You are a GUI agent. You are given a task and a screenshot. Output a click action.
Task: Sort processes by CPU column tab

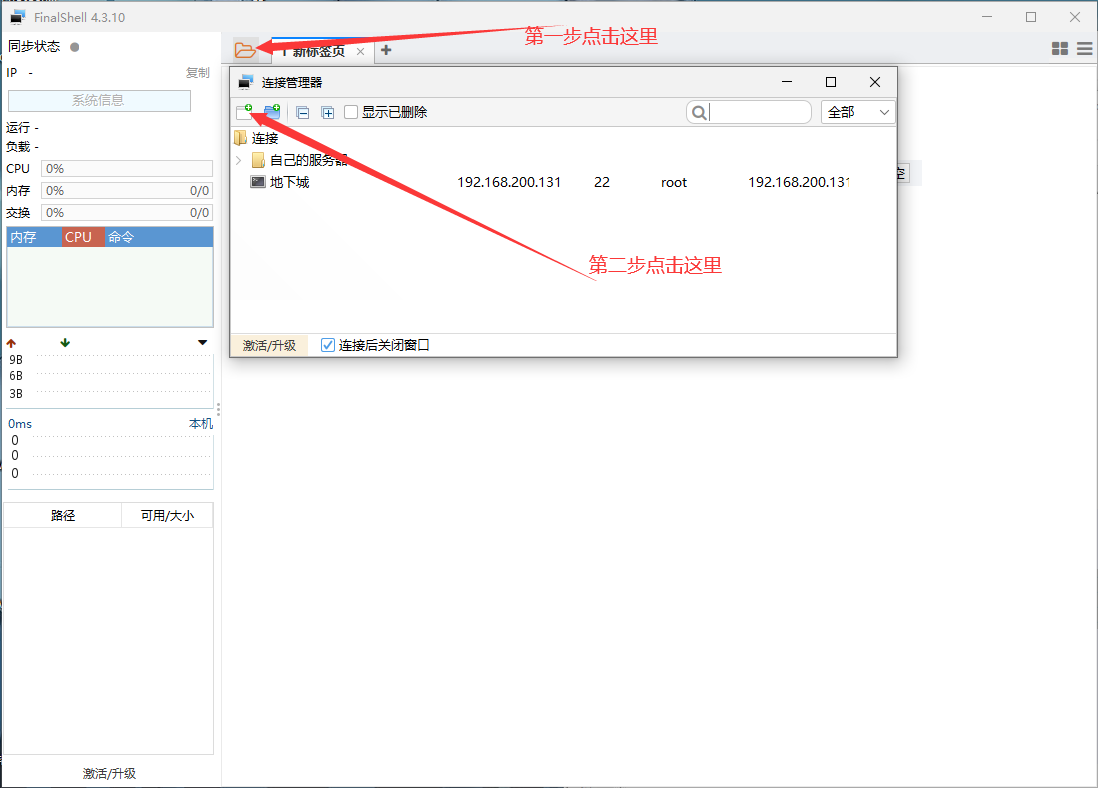pos(78,237)
